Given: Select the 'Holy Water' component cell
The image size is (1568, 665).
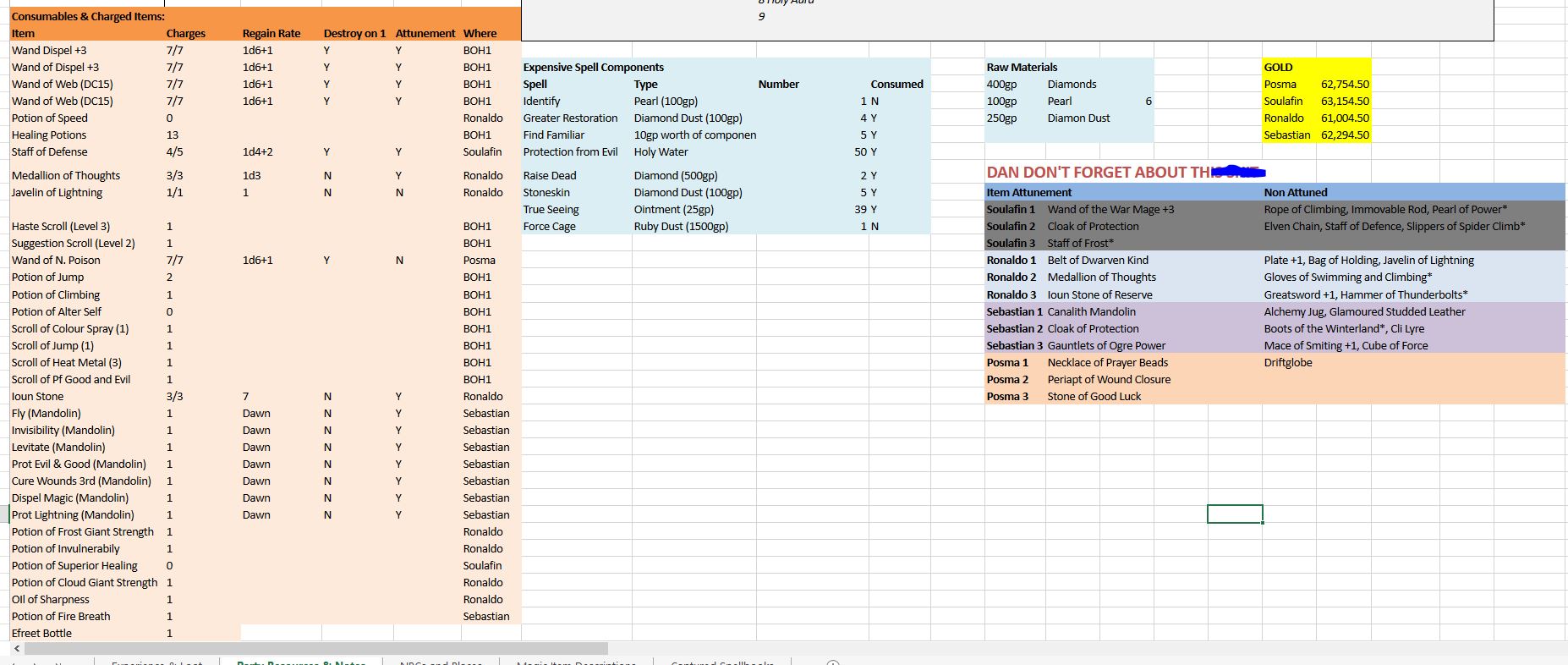Looking at the screenshot, I should pos(661,151).
